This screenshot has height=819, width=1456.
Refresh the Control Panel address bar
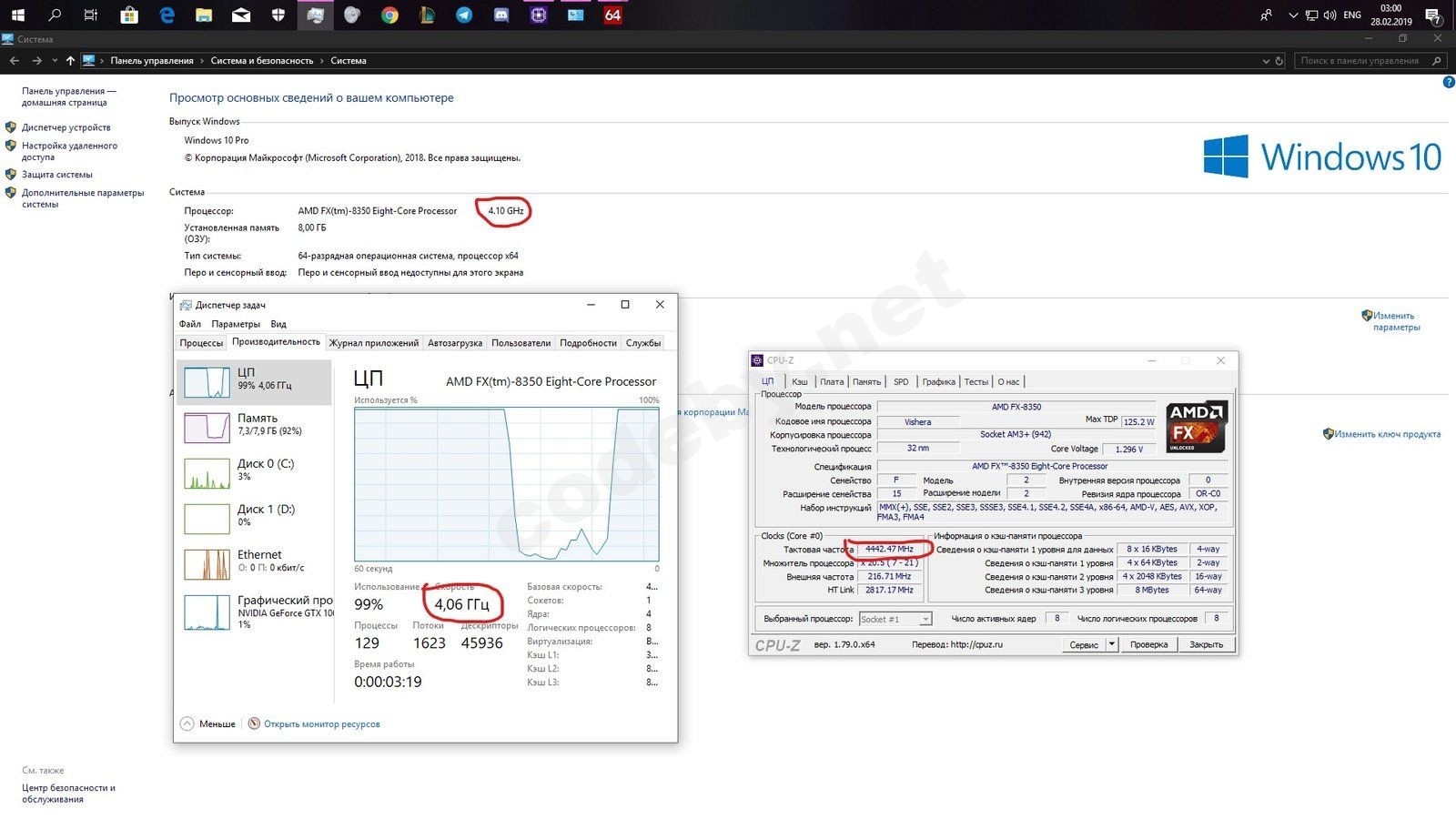pyautogui.click(x=1279, y=61)
